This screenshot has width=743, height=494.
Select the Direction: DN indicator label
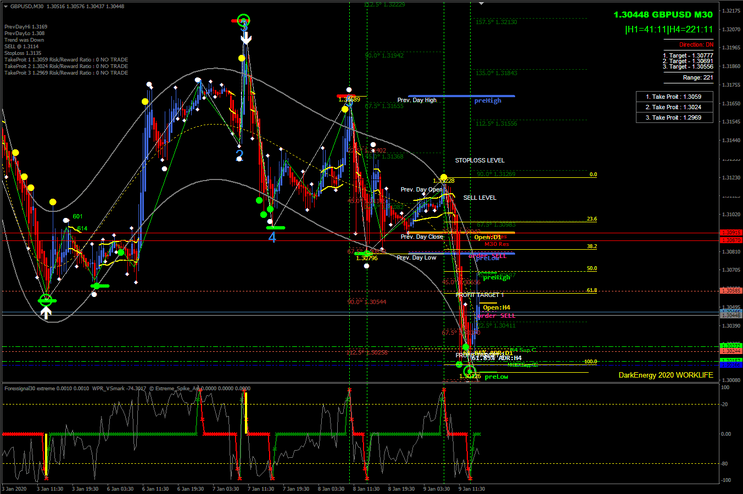[690, 46]
